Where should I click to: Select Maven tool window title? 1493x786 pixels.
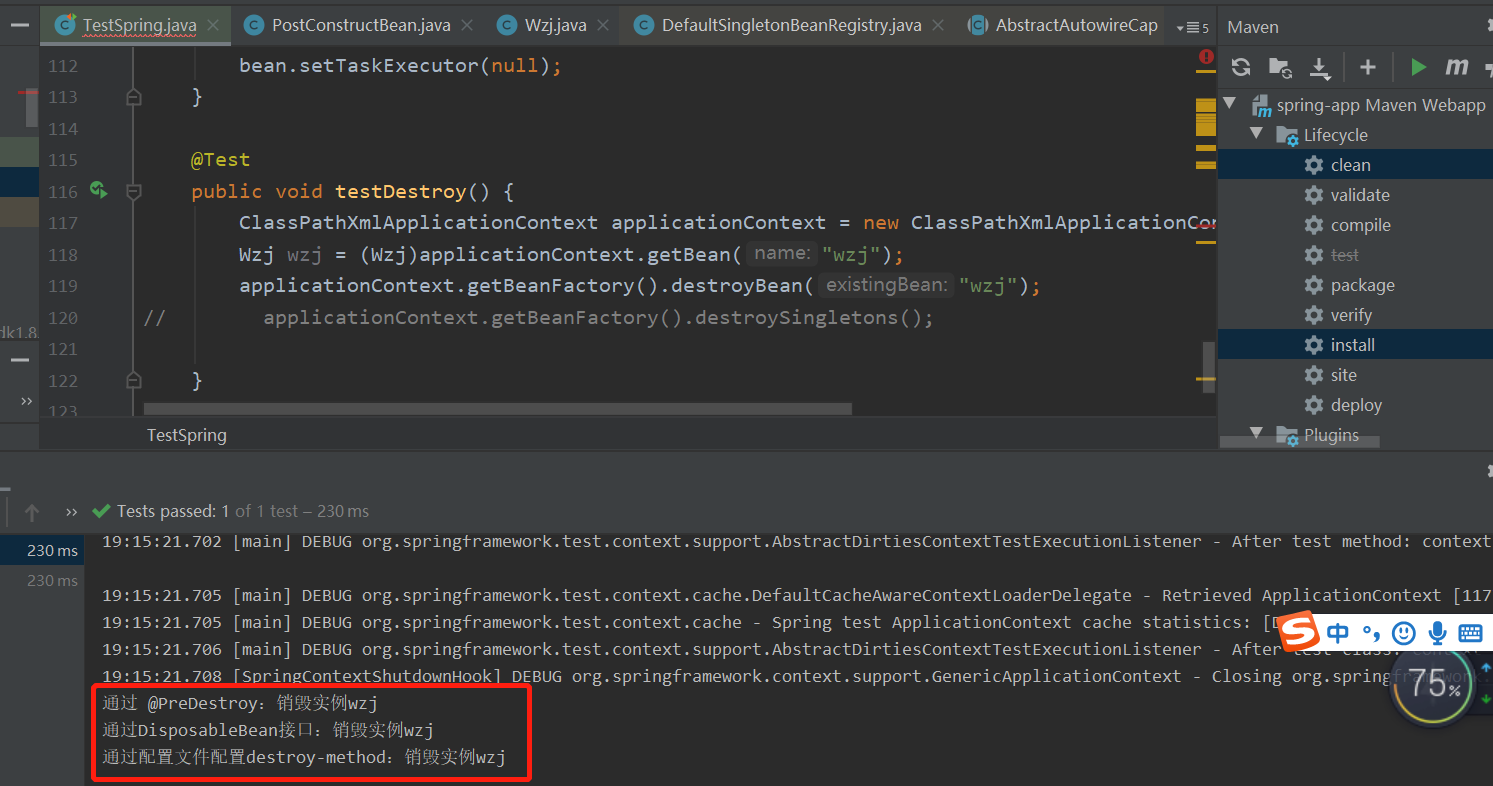click(x=1253, y=27)
